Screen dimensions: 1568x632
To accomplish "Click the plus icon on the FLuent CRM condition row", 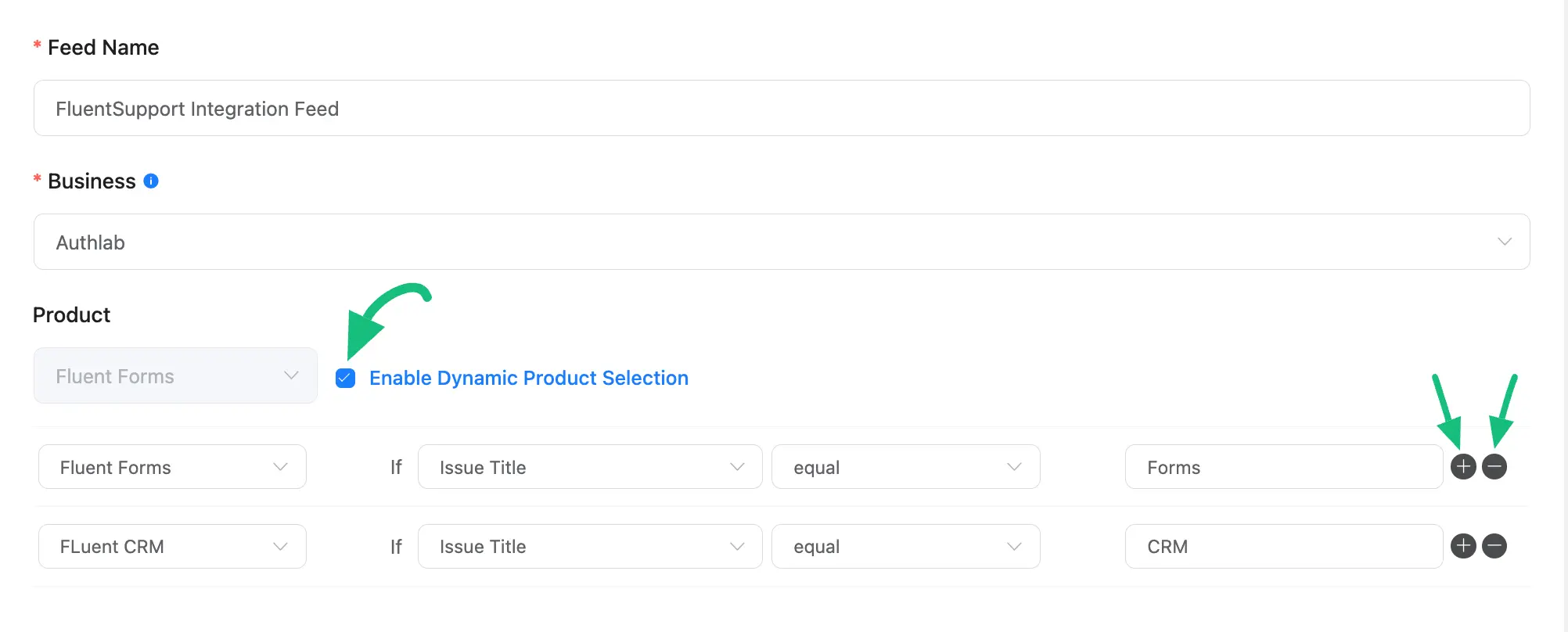I will (x=1463, y=546).
